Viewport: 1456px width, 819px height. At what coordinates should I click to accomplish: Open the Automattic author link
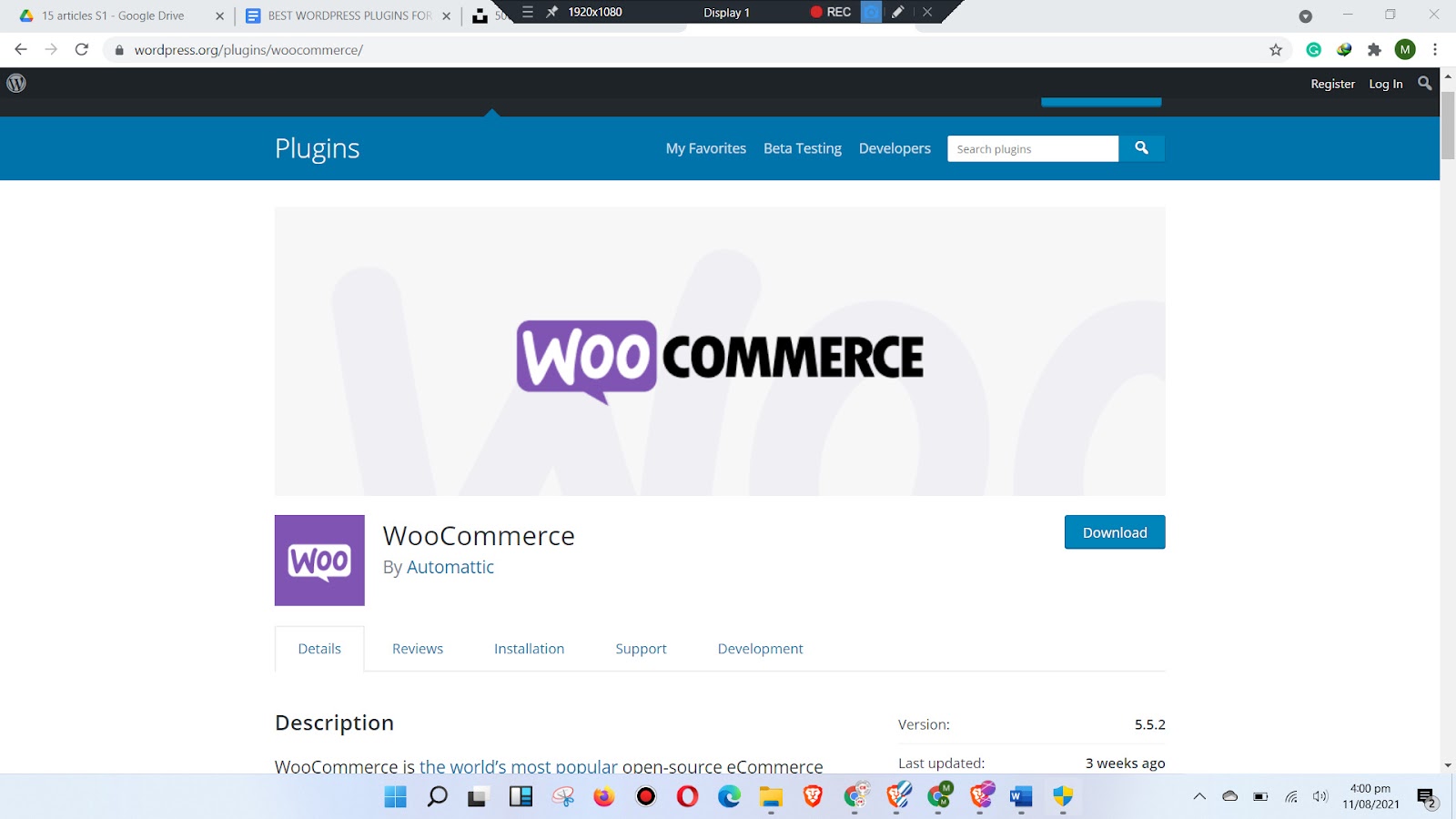(x=450, y=567)
